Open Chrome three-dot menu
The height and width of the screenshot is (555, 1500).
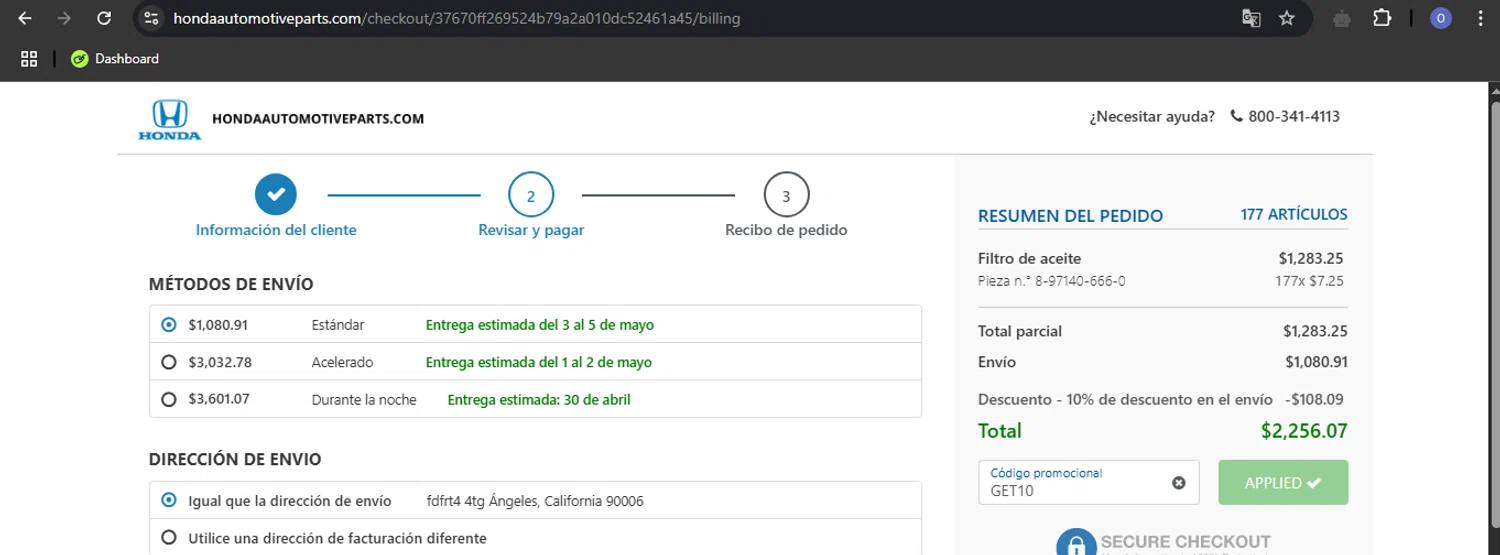[x=1480, y=18]
